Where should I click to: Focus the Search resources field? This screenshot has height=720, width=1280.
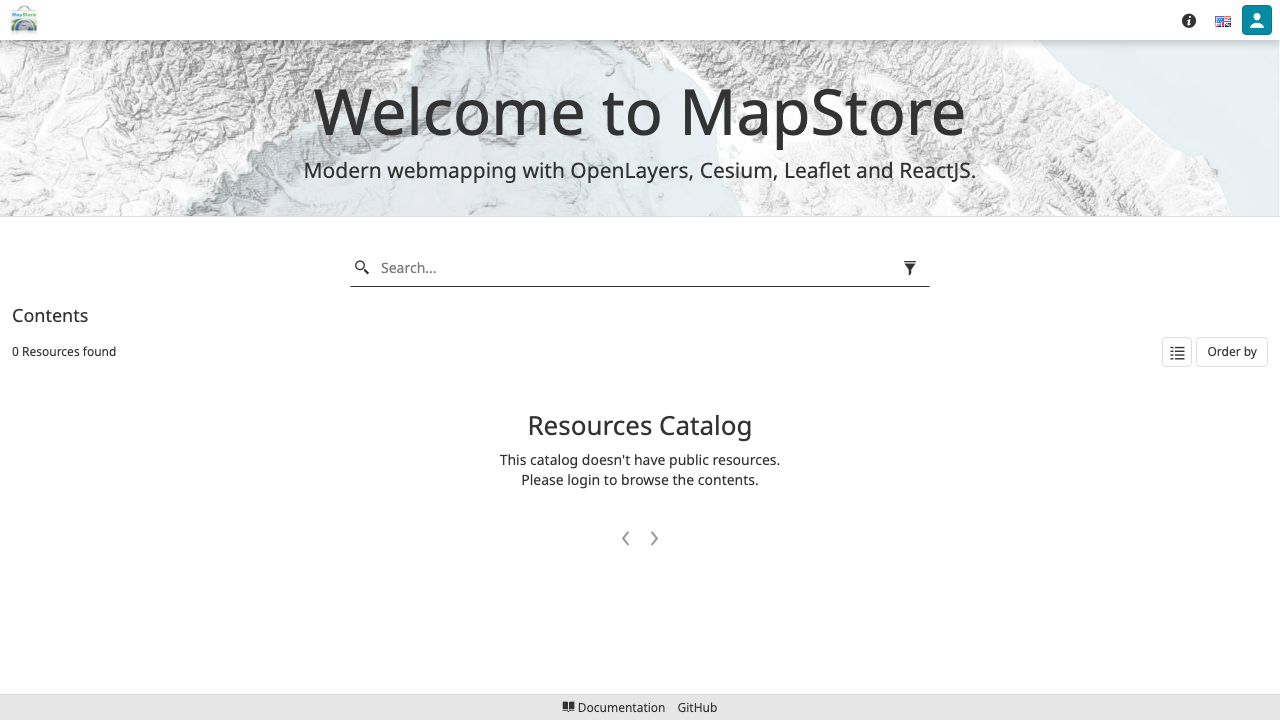pyautogui.click(x=634, y=268)
